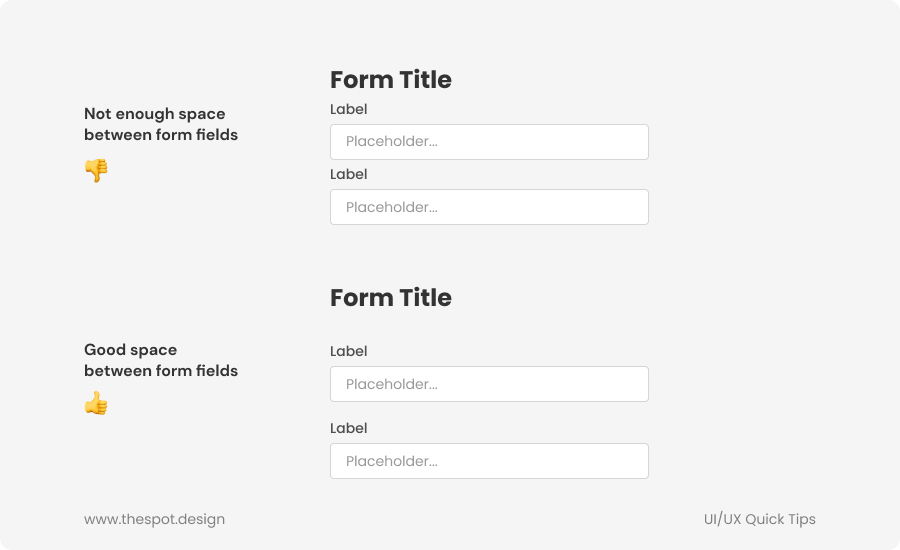Select the upper "Form Title" heading
This screenshot has height=550, width=900.
(x=391, y=80)
